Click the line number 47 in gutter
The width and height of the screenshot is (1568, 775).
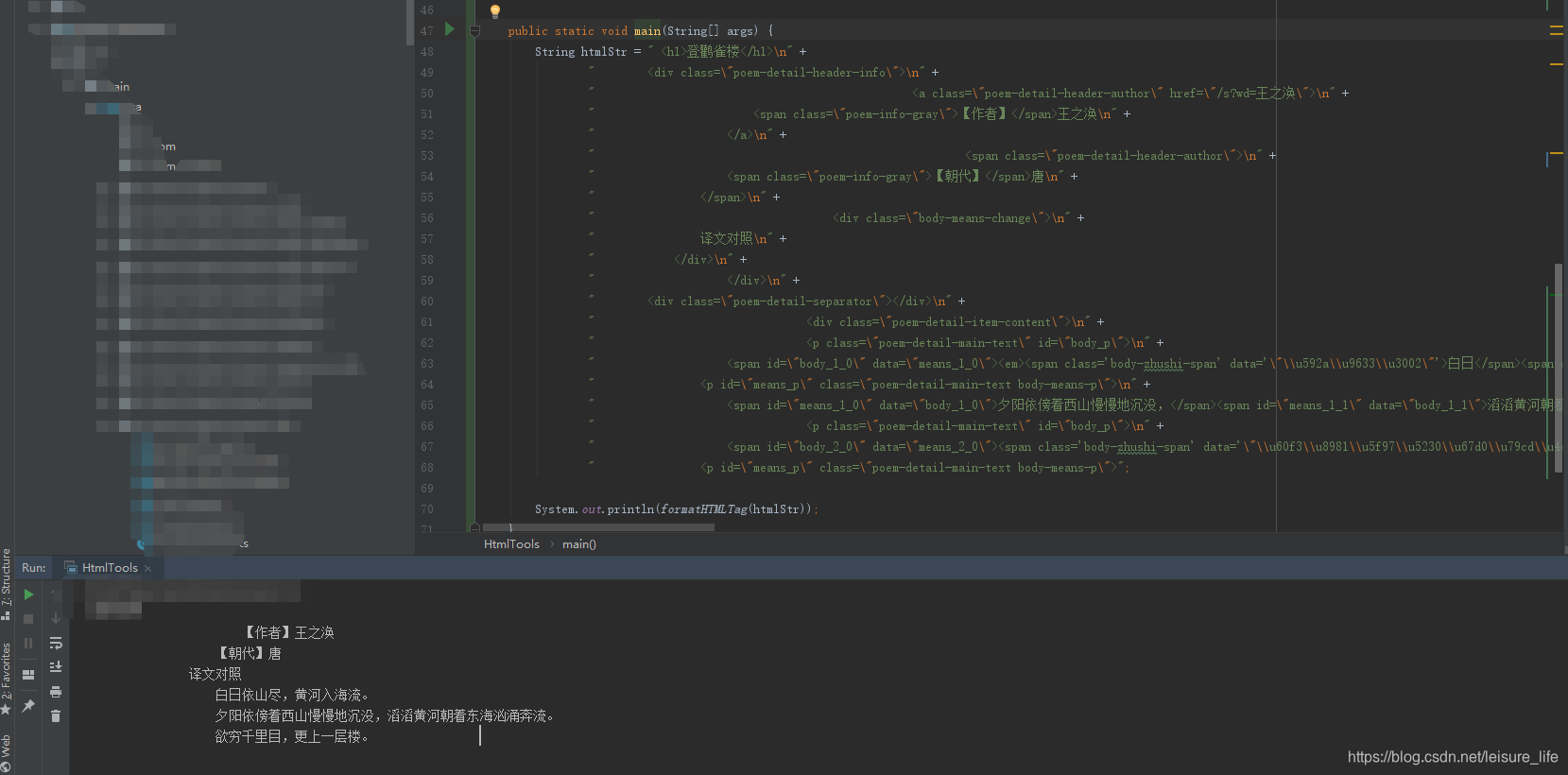coord(427,31)
